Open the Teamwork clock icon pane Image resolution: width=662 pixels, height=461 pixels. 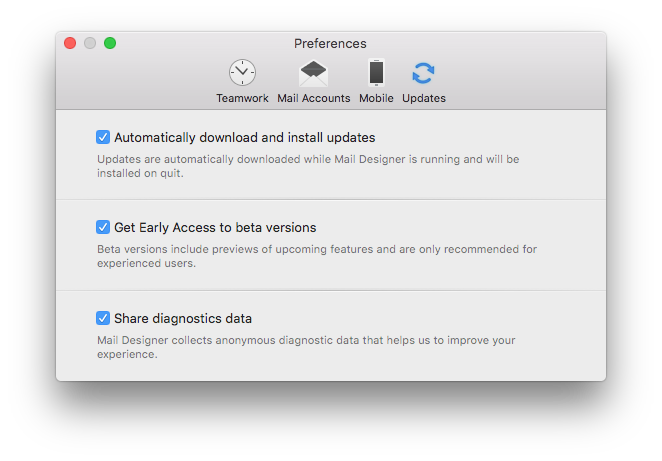(242, 73)
